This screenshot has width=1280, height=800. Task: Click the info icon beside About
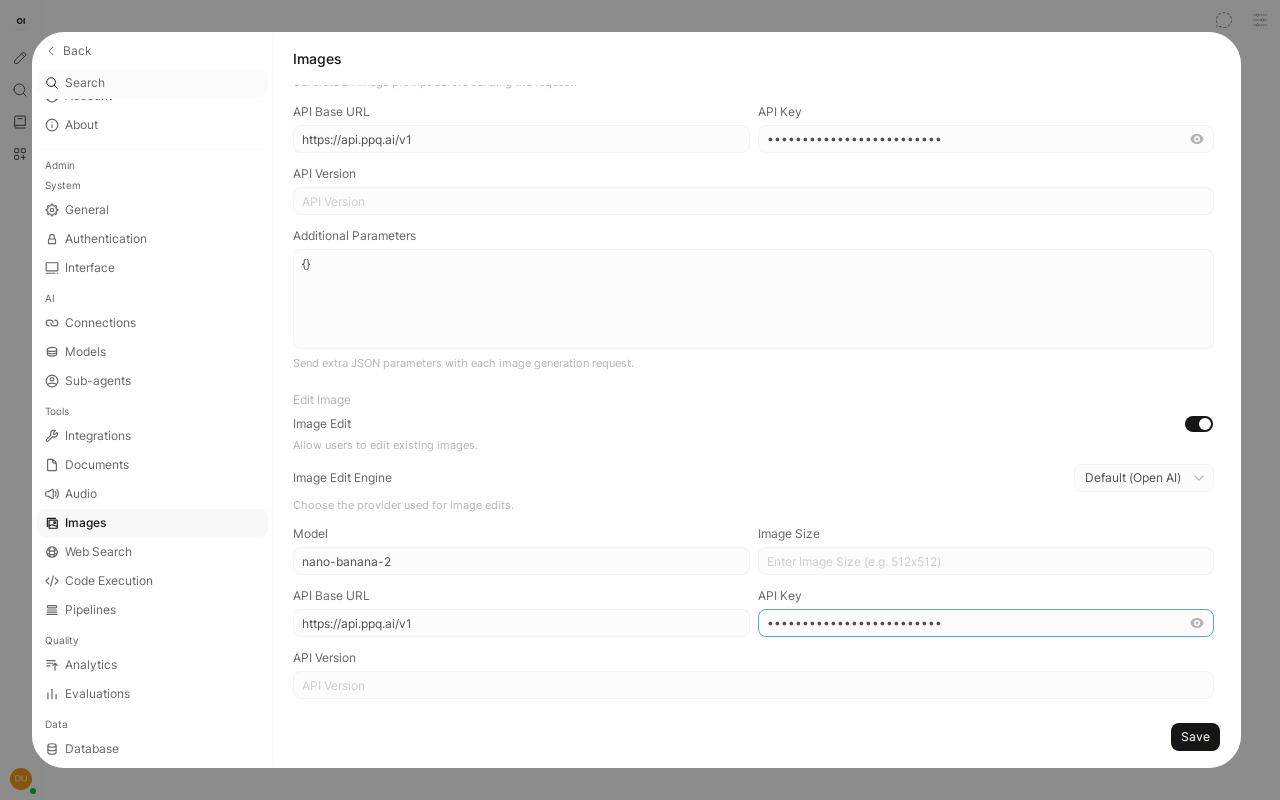(52, 125)
